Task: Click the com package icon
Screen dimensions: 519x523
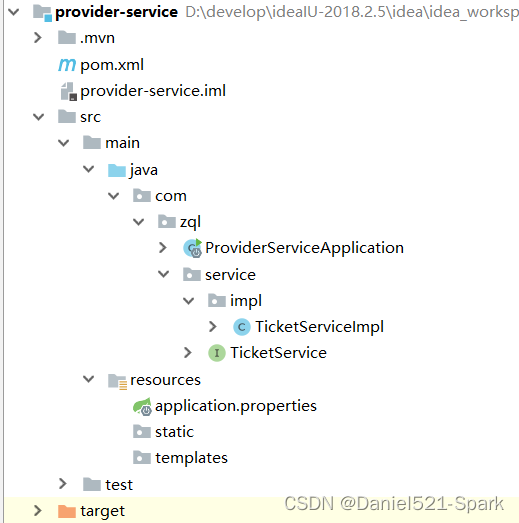Action: (142, 195)
